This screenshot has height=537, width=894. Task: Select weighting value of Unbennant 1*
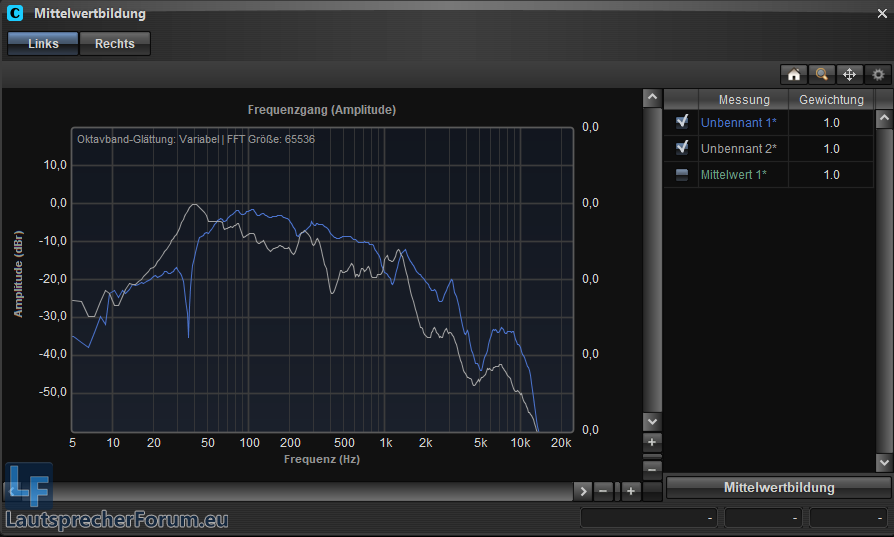tap(831, 123)
